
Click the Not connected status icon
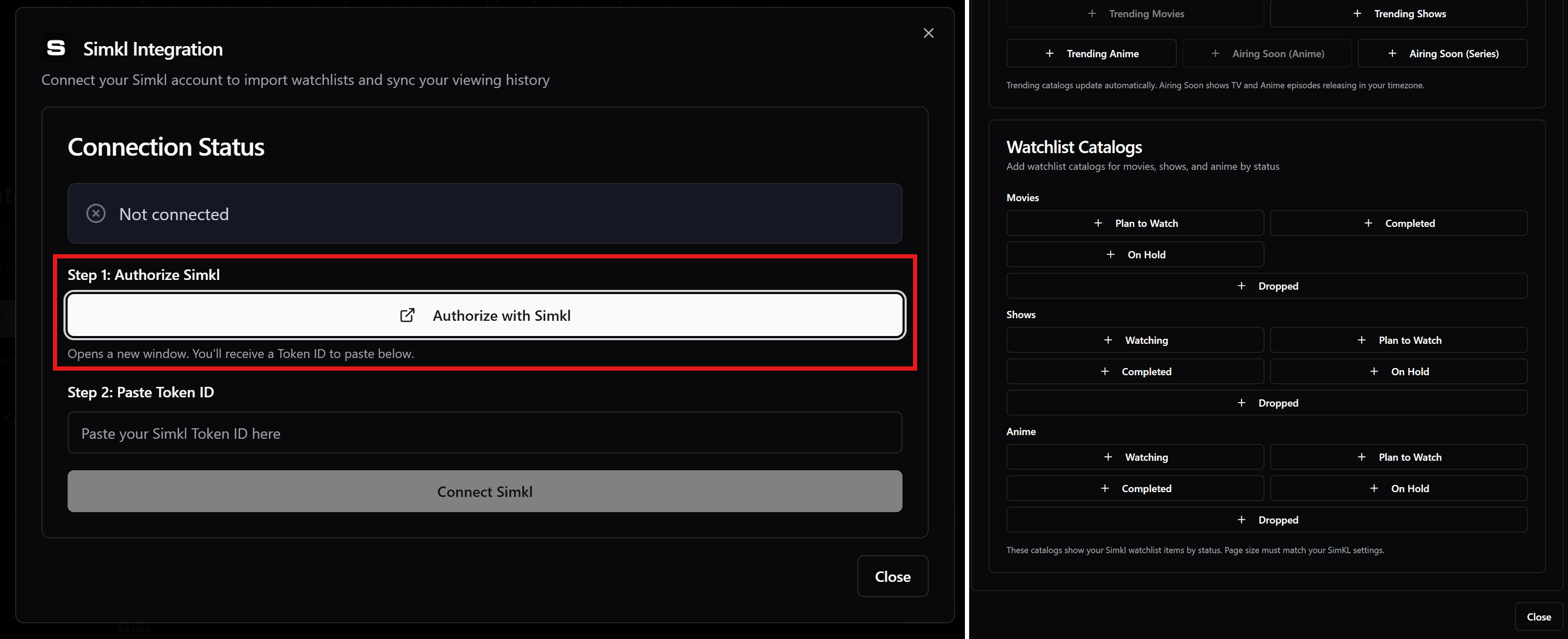tap(95, 213)
